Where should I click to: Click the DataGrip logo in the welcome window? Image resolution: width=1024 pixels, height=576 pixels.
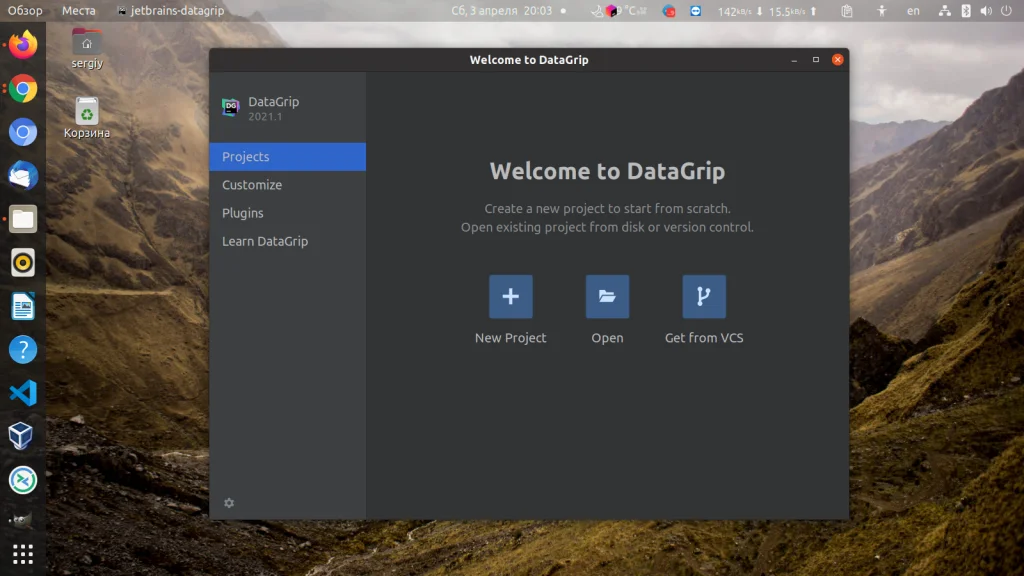pos(231,108)
